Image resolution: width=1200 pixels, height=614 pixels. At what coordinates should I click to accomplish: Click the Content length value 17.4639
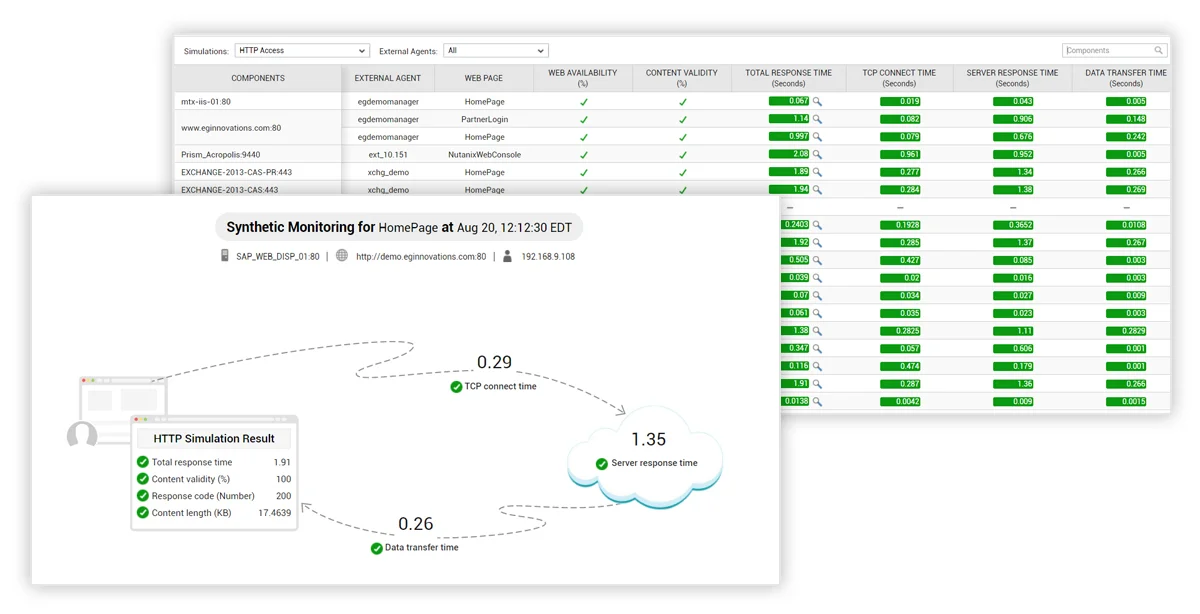pyautogui.click(x=275, y=513)
